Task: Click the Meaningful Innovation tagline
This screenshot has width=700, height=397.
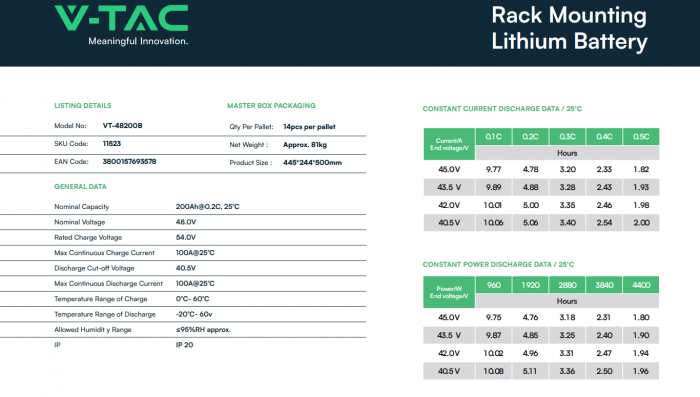Action: pos(138,41)
